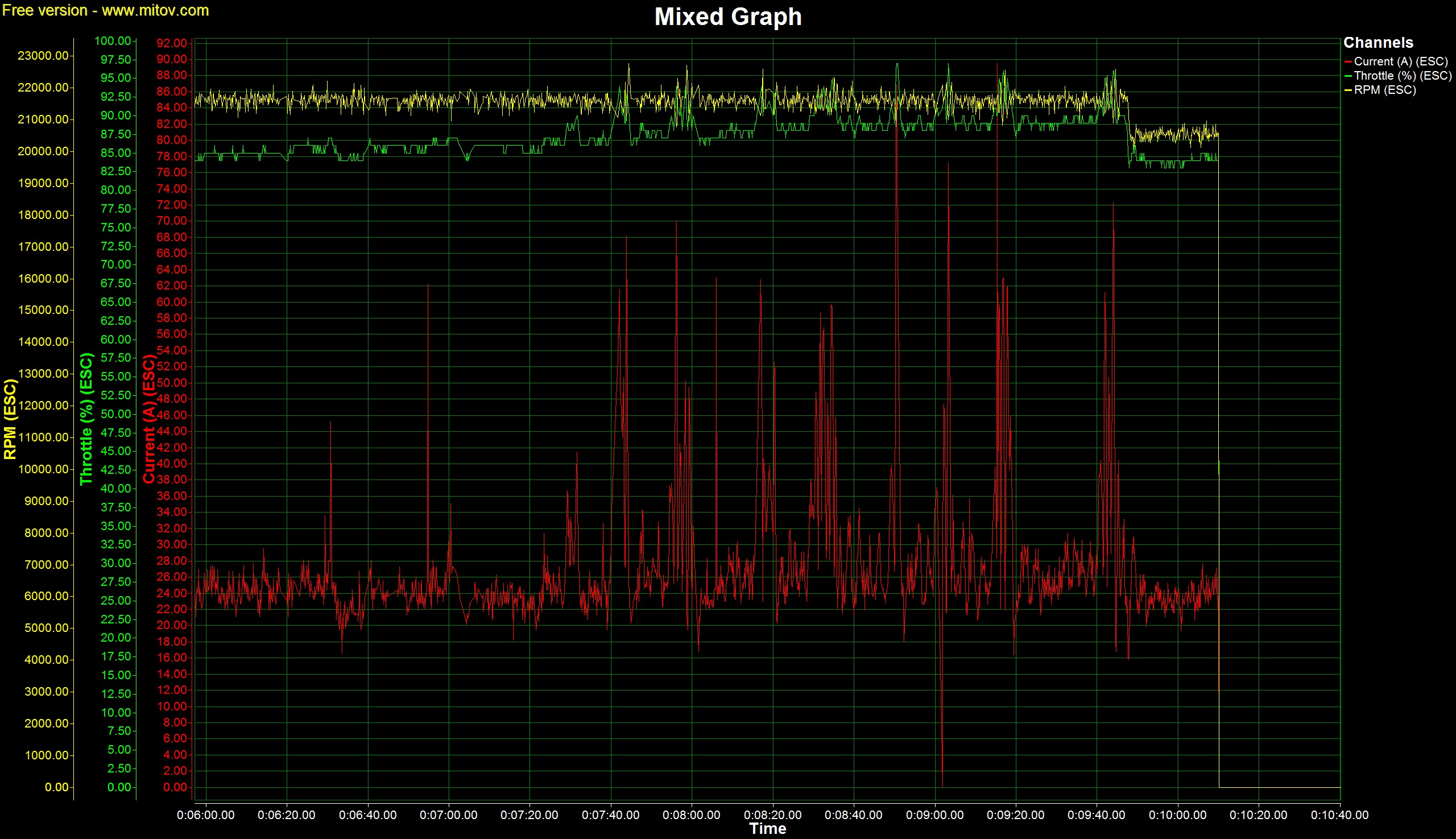The height and width of the screenshot is (839, 1456).
Task: Click the 0:08:00.00 time axis tick label
Action: pos(691,815)
